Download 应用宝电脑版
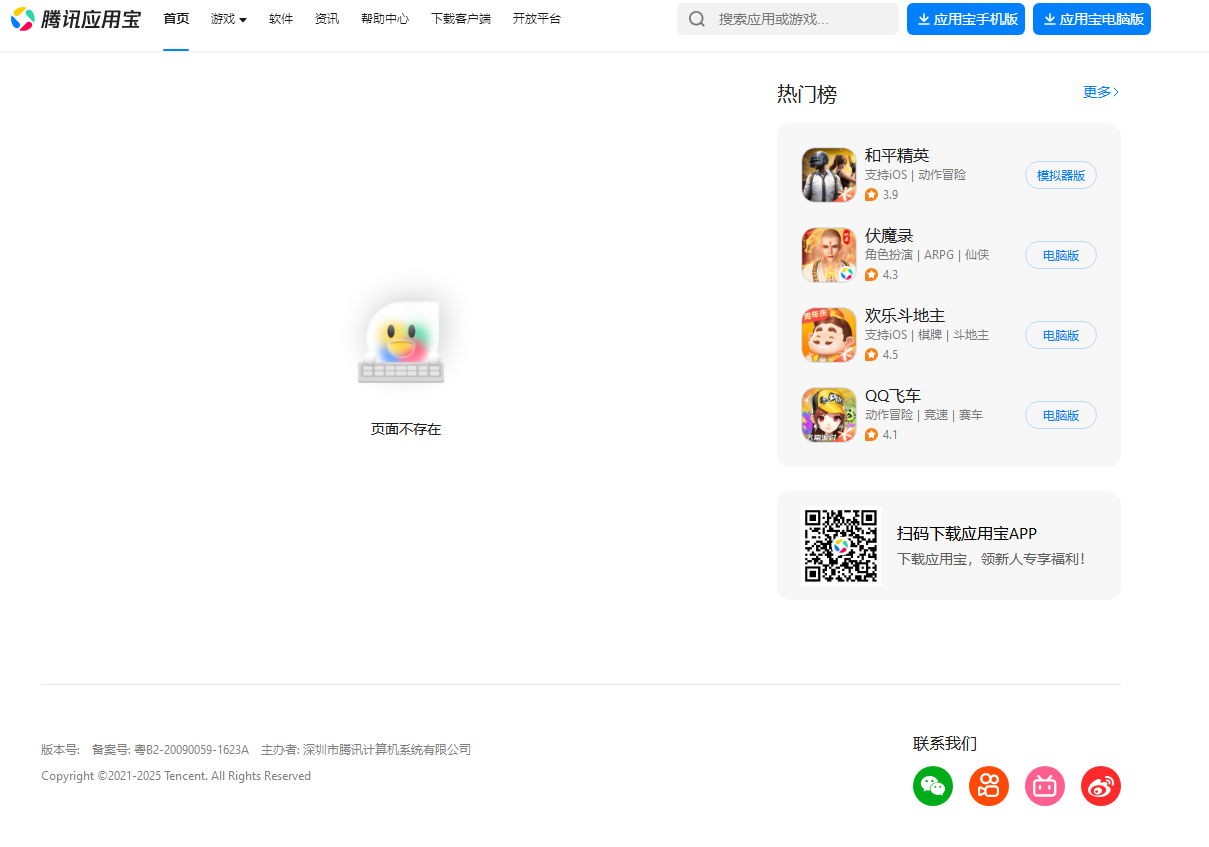The width and height of the screenshot is (1209, 847). 1091,19
